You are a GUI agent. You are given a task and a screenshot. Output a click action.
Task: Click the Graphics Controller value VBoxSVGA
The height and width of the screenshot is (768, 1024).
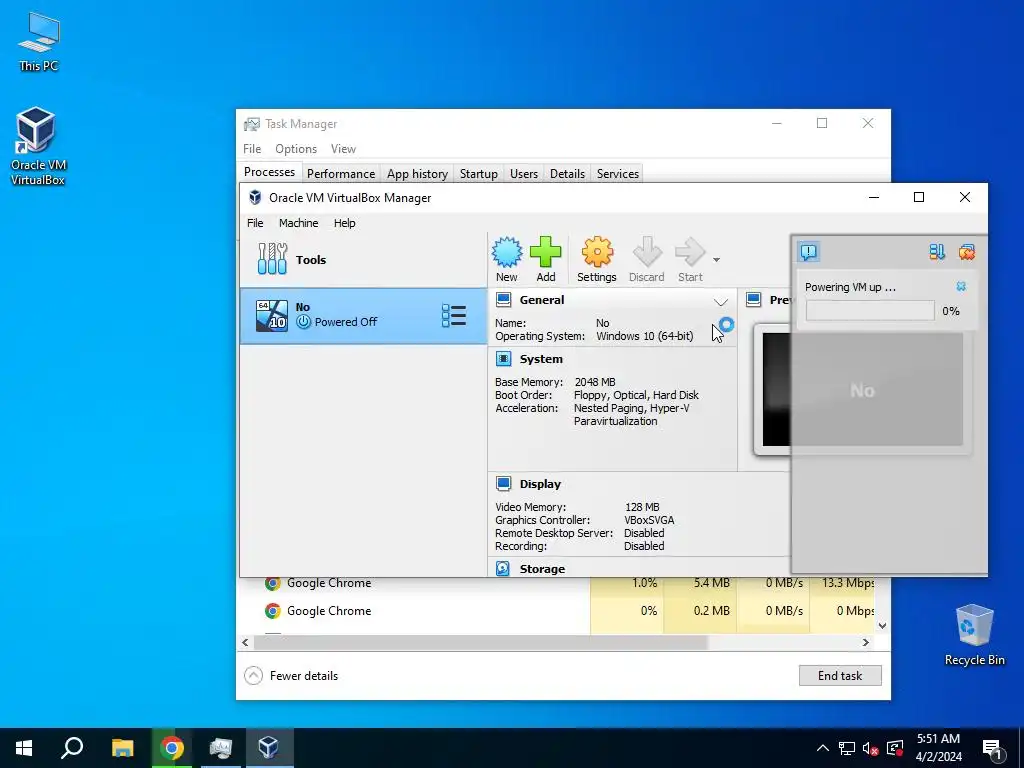649,520
